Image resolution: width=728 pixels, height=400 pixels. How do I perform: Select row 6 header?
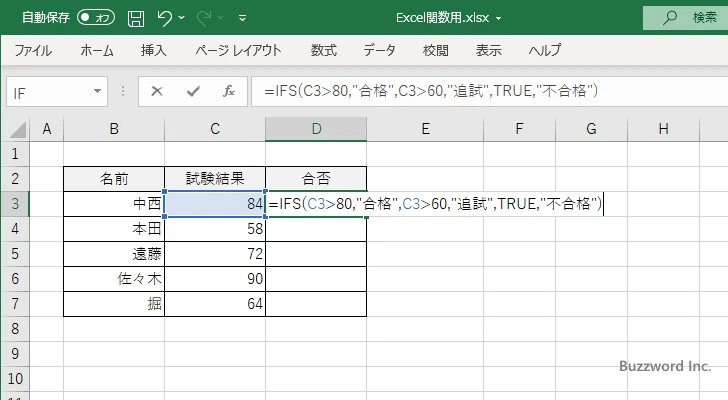[x=15, y=279]
